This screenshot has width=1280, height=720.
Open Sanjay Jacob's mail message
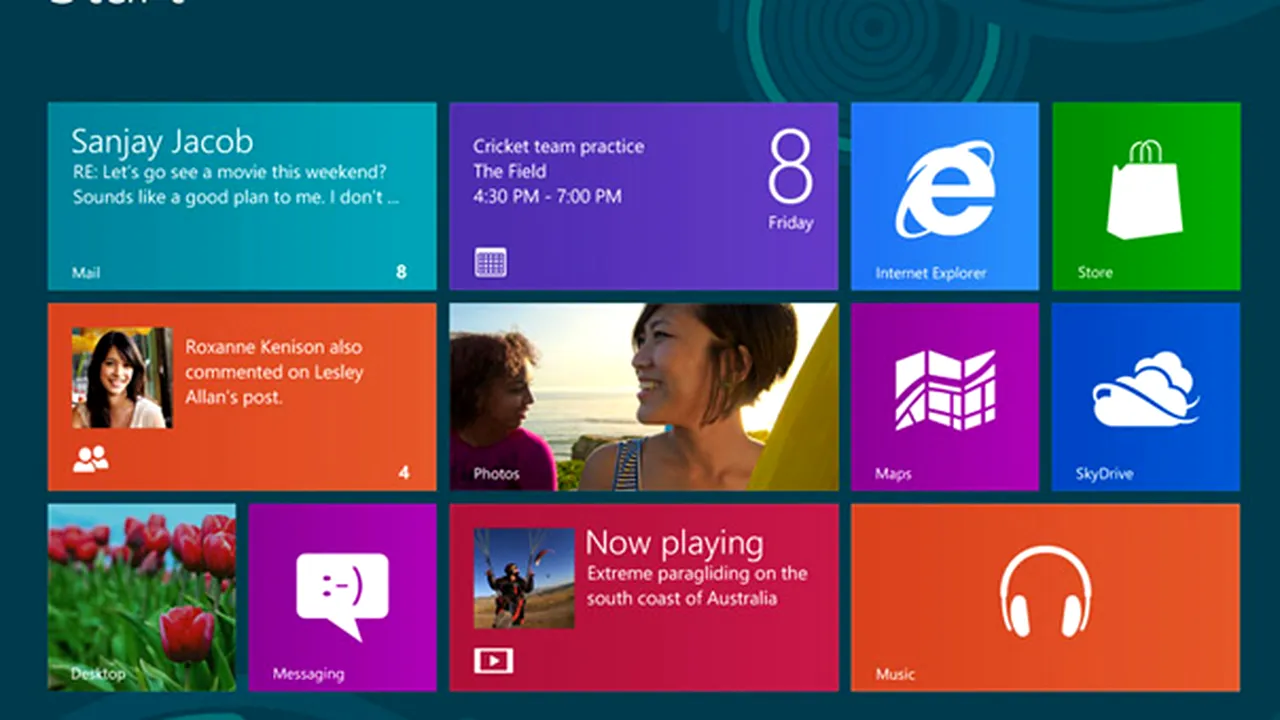tap(242, 196)
